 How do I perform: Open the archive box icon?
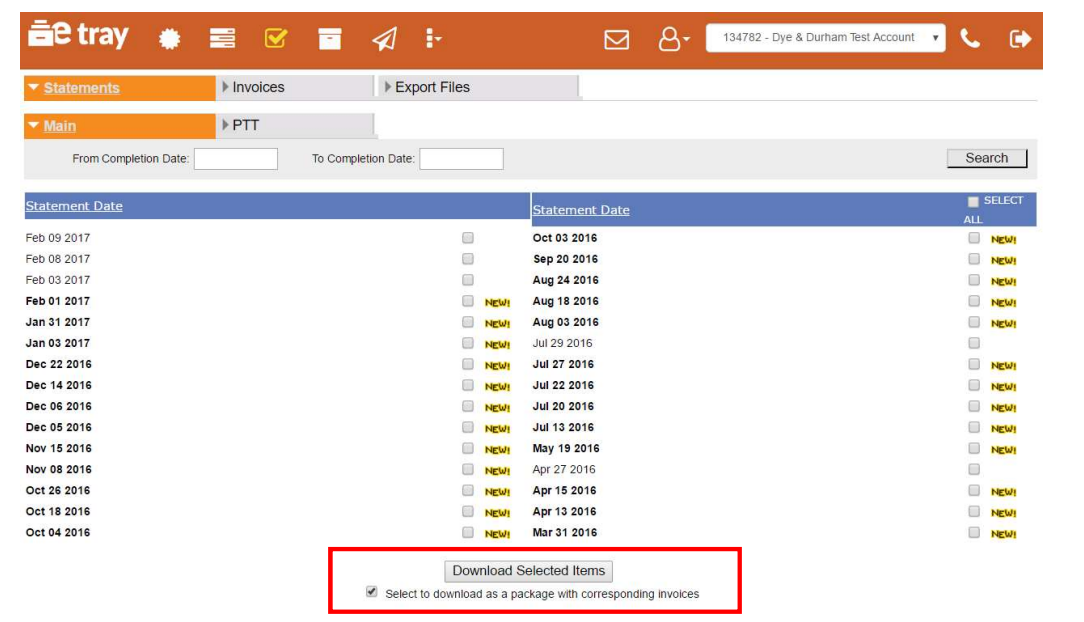[329, 38]
